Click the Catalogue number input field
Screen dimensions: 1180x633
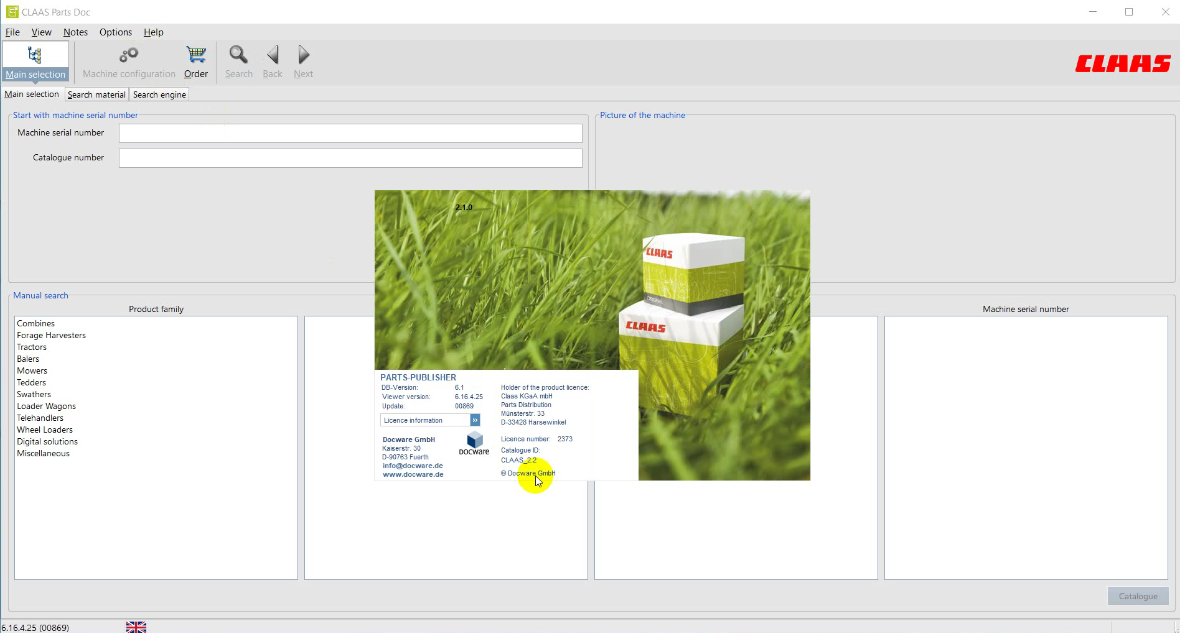(x=351, y=158)
